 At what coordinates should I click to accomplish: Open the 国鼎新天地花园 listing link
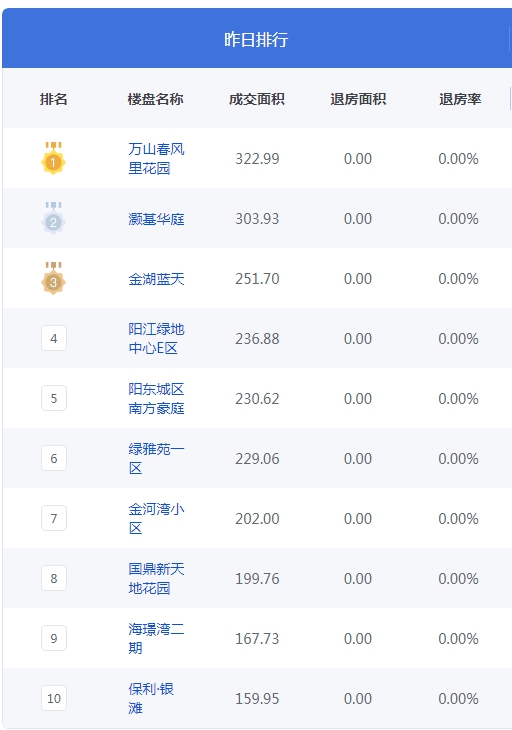click(x=156, y=578)
